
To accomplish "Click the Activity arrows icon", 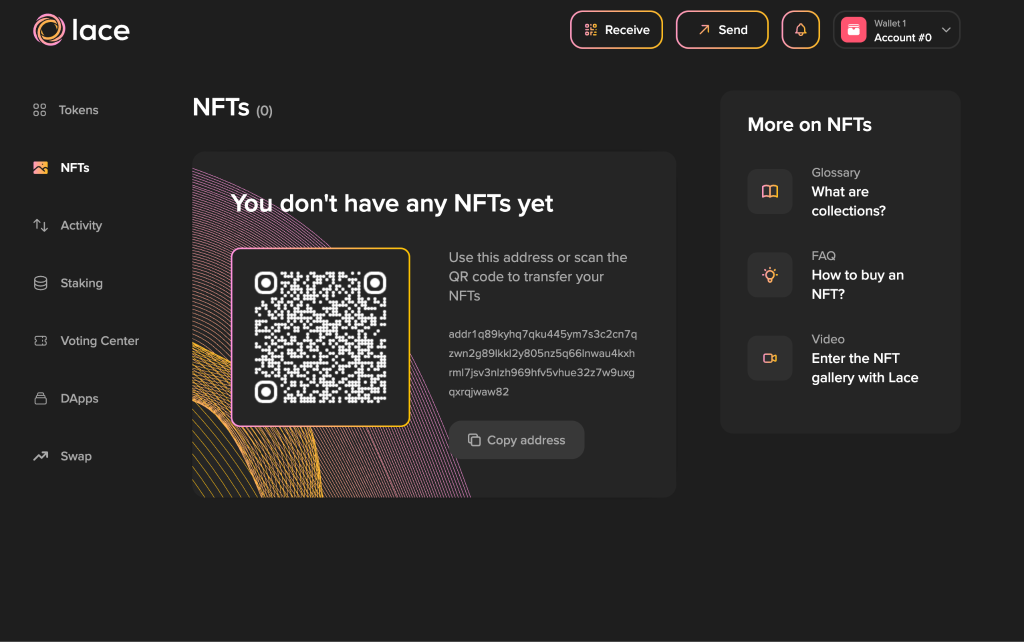I will [40, 226].
